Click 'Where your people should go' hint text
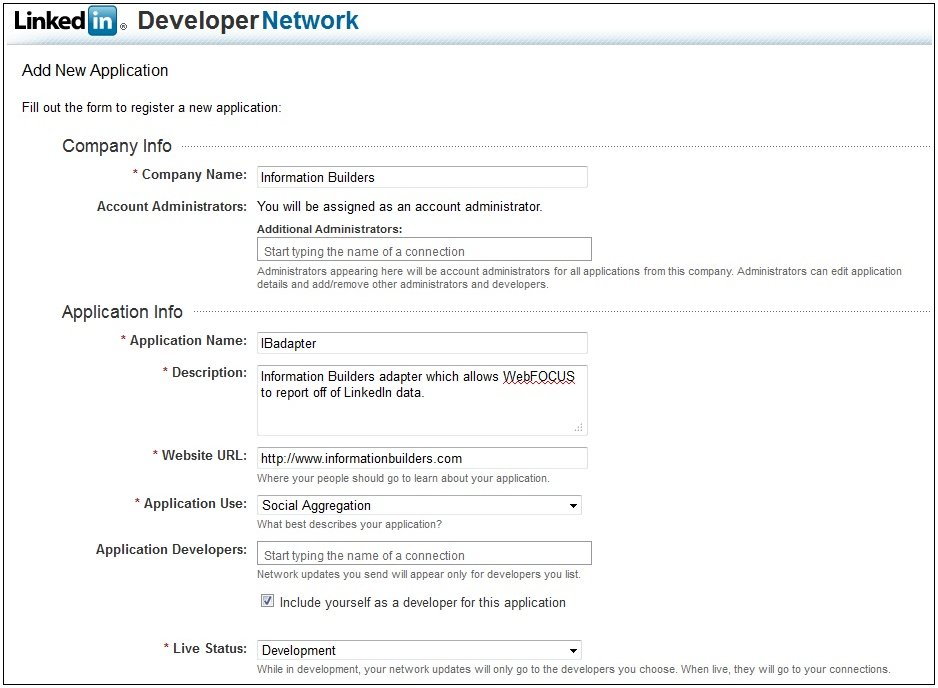This screenshot has width=938, height=688. click(x=403, y=478)
